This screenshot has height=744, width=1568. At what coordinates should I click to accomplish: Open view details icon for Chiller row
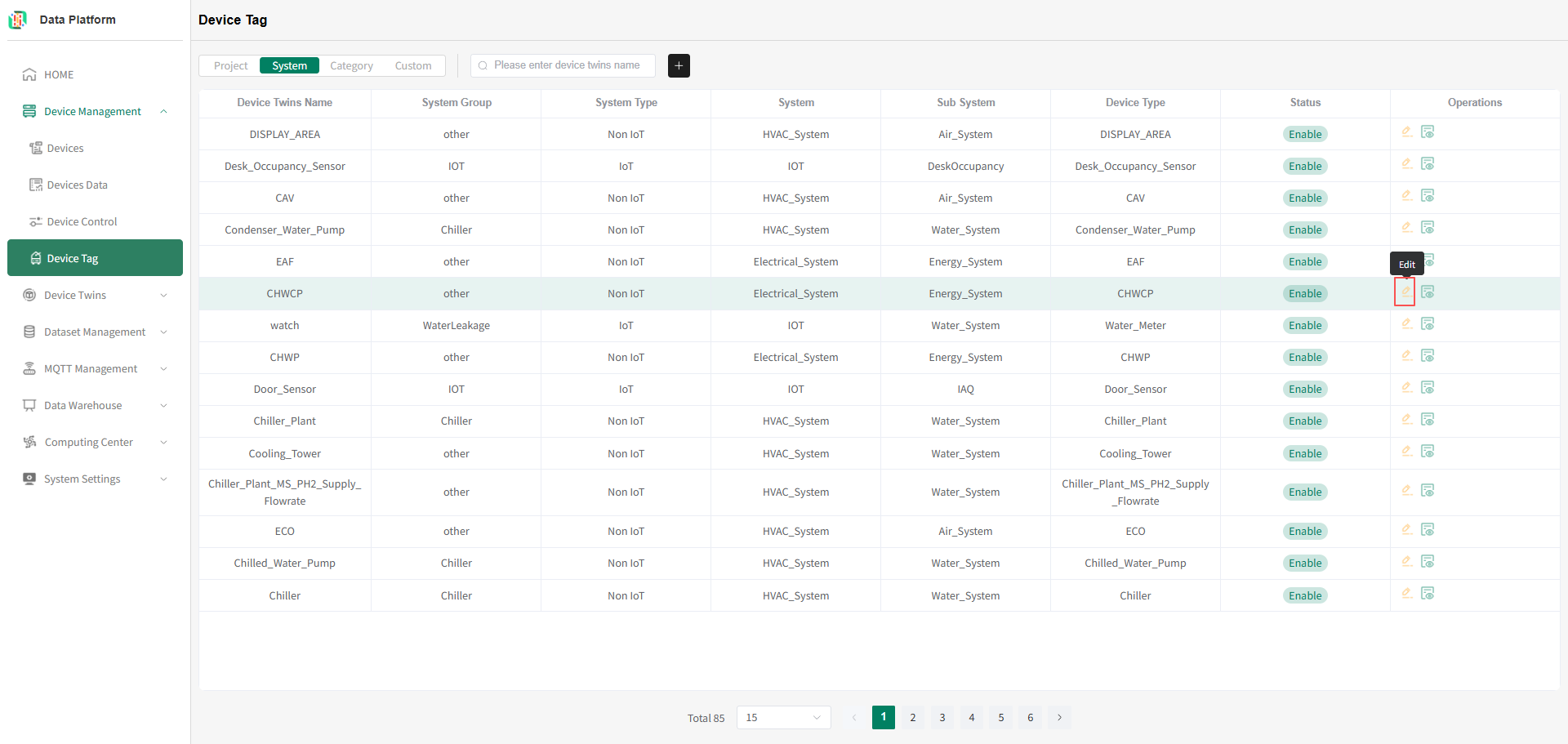[1428, 594]
